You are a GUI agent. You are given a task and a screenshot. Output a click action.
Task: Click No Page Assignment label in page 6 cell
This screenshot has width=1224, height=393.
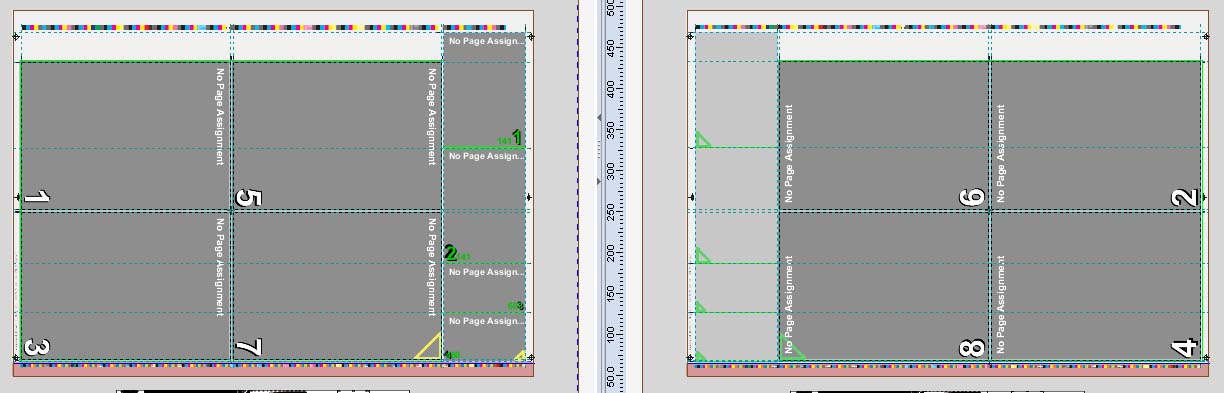pos(789,153)
